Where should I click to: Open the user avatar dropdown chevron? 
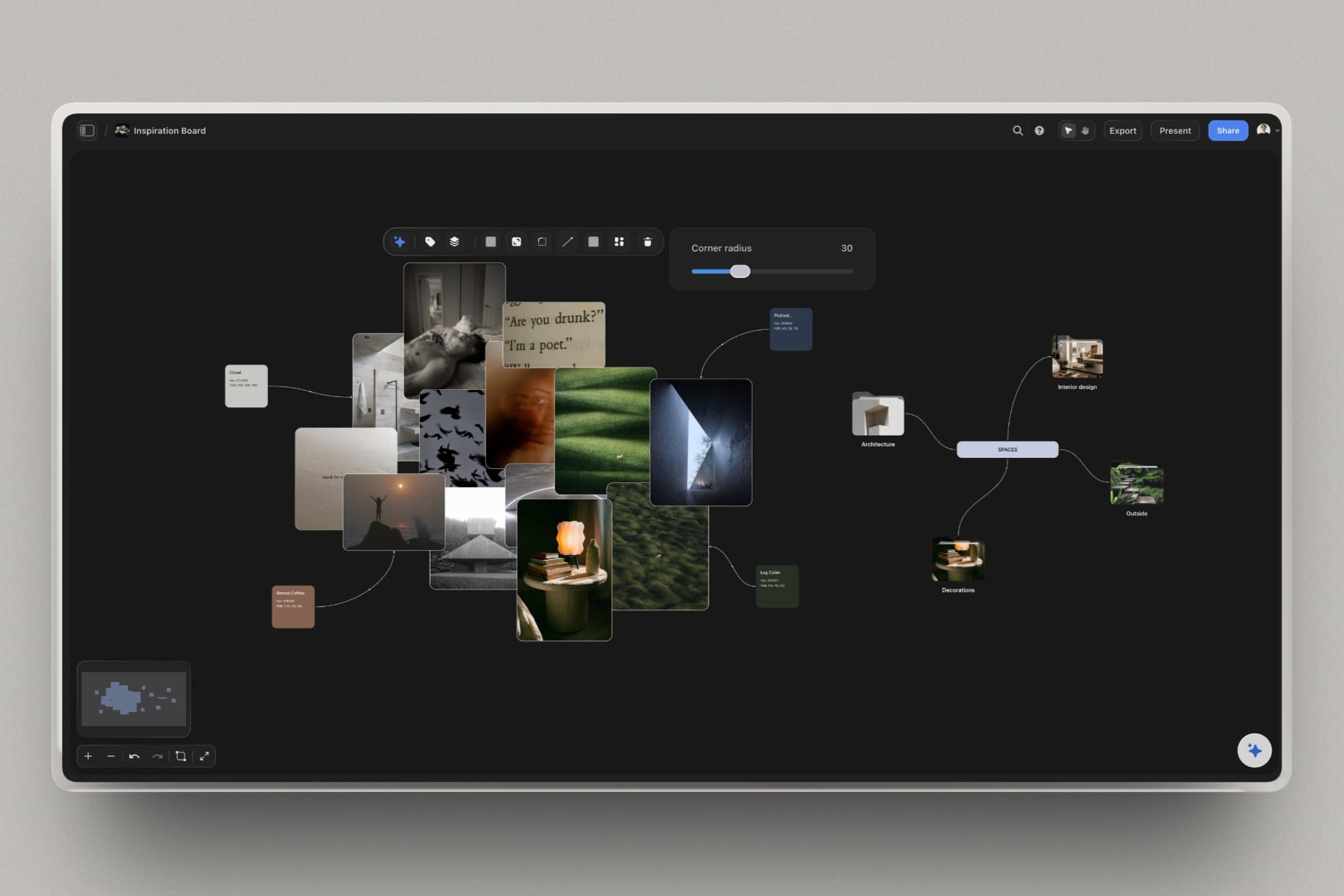pyautogui.click(x=1277, y=131)
